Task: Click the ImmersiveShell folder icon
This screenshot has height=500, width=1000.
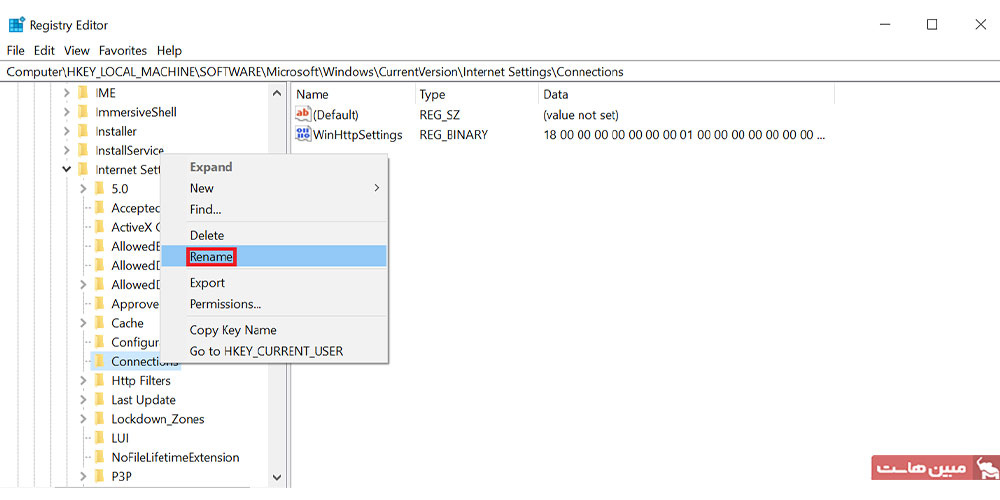Action: tap(82, 112)
